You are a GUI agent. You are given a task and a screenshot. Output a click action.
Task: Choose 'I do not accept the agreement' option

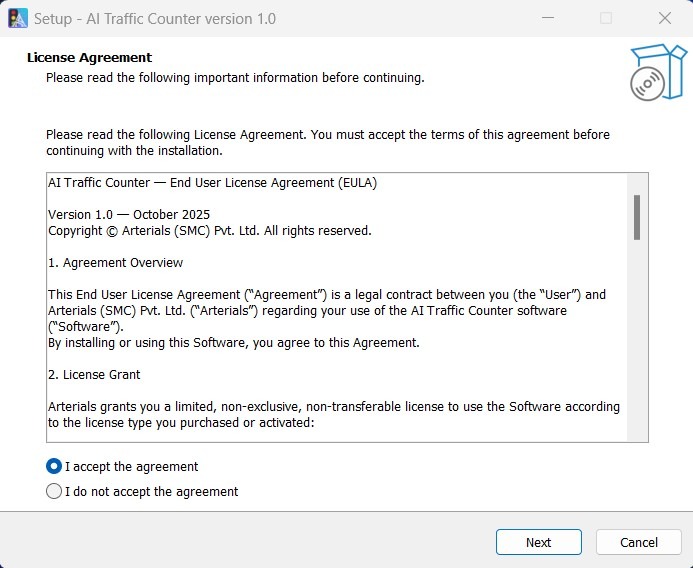pyautogui.click(x=54, y=491)
